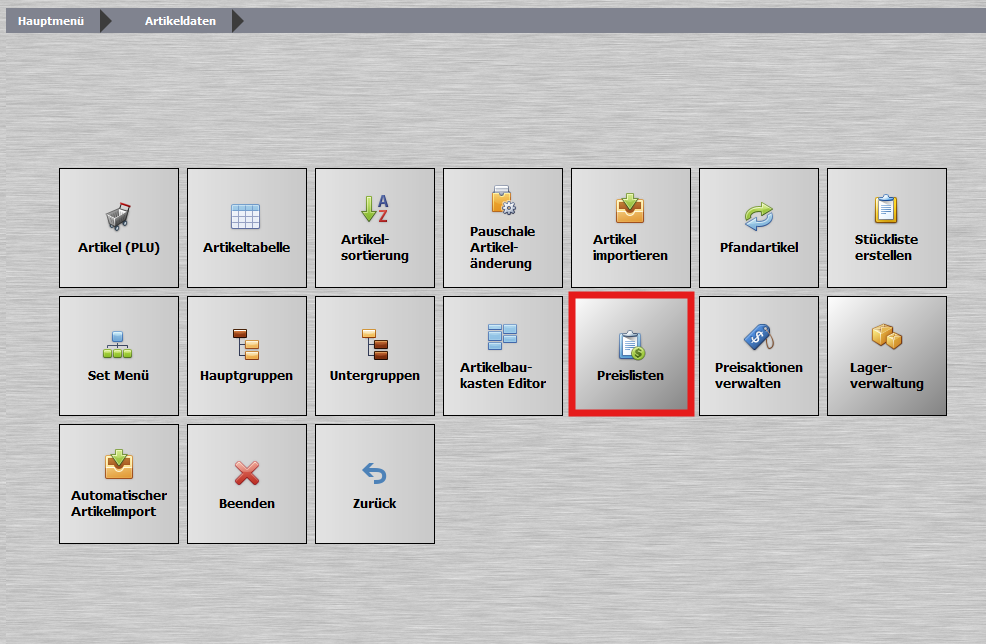This screenshot has height=644, width=986.
Task: Open the Untergruppen tile
Action: tap(375, 356)
